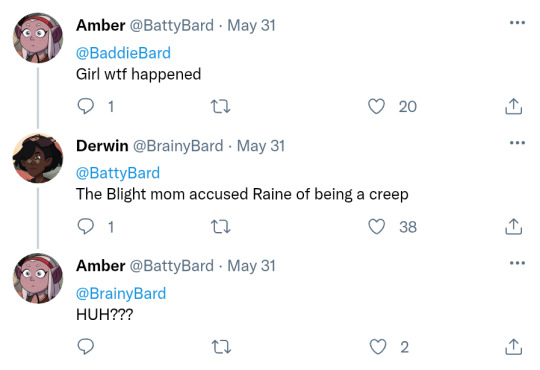Open the blue @BattyBard mention in Derwin's tweet

click(118, 173)
